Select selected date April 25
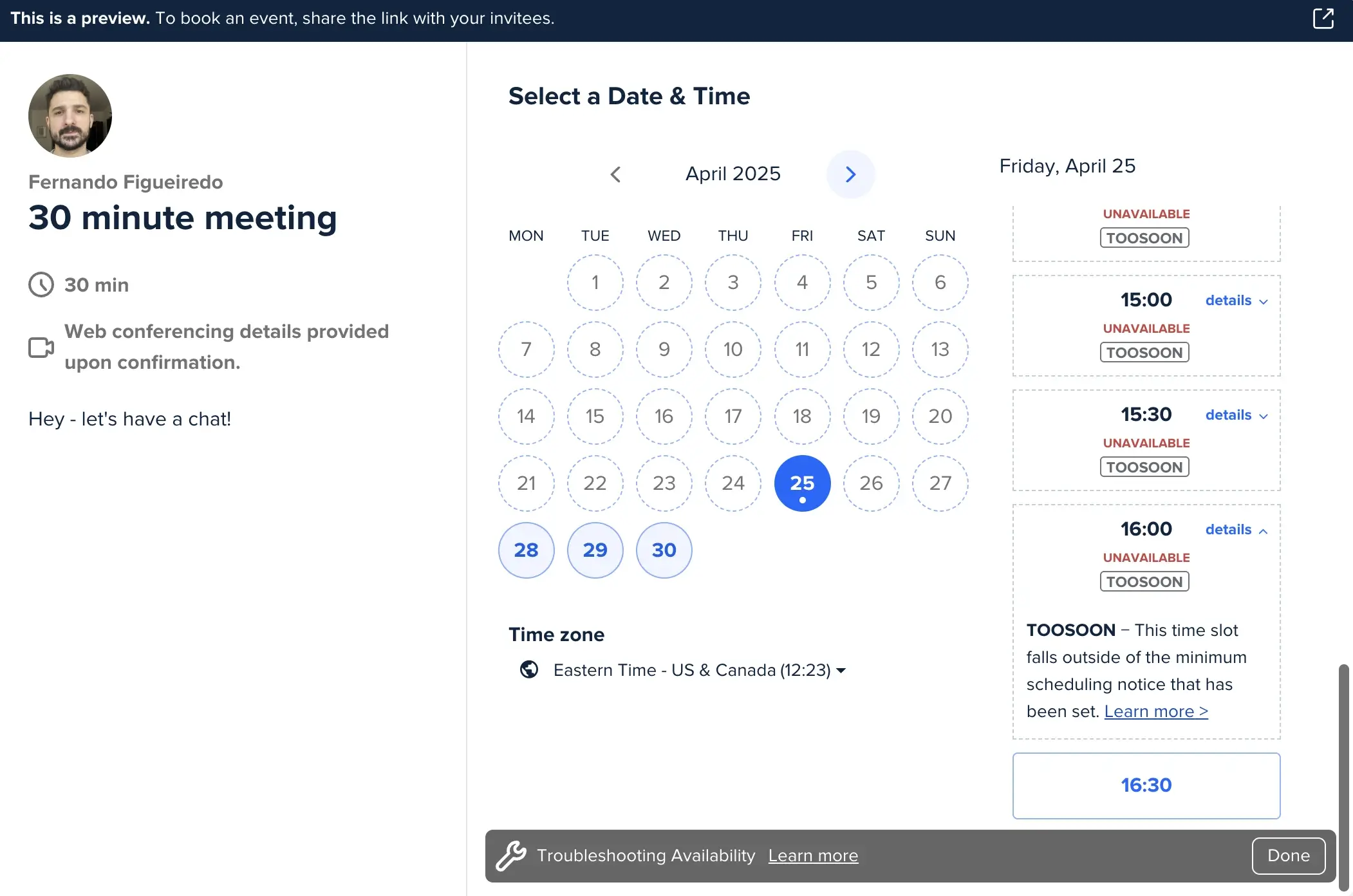1353x896 pixels. click(802, 483)
